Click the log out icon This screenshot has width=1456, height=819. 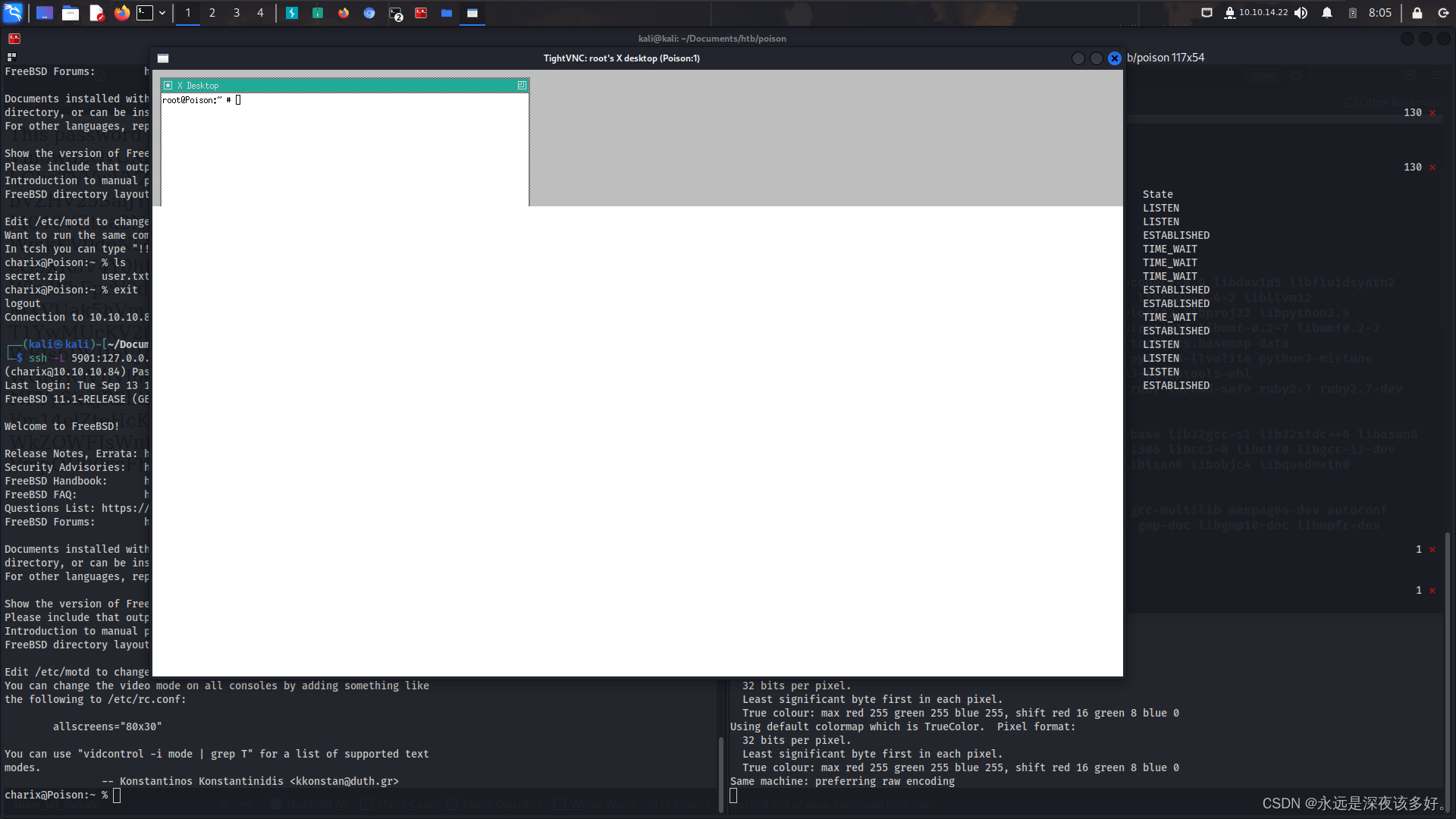pyautogui.click(x=1443, y=13)
